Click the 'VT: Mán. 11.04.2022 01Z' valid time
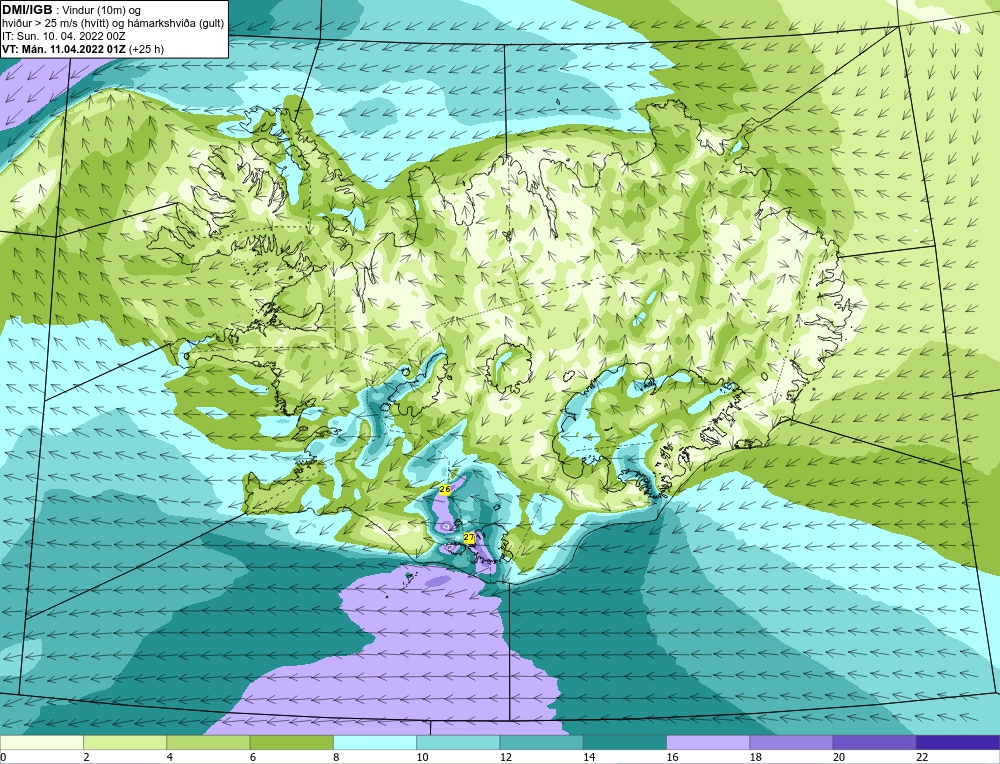The image size is (1000, 764). (x=64, y=49)
